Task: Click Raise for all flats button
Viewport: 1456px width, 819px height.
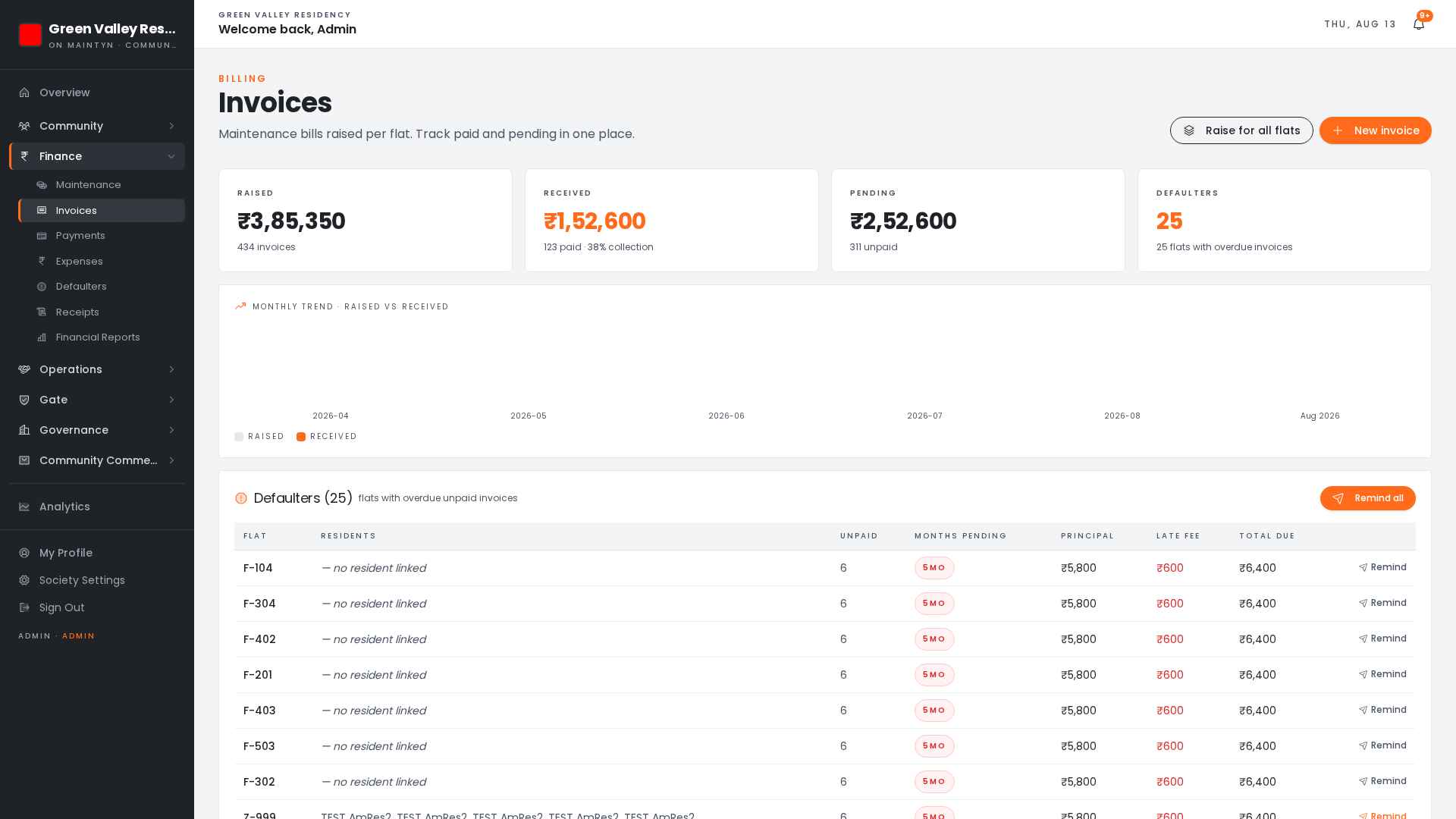Action: point(1241,130)
